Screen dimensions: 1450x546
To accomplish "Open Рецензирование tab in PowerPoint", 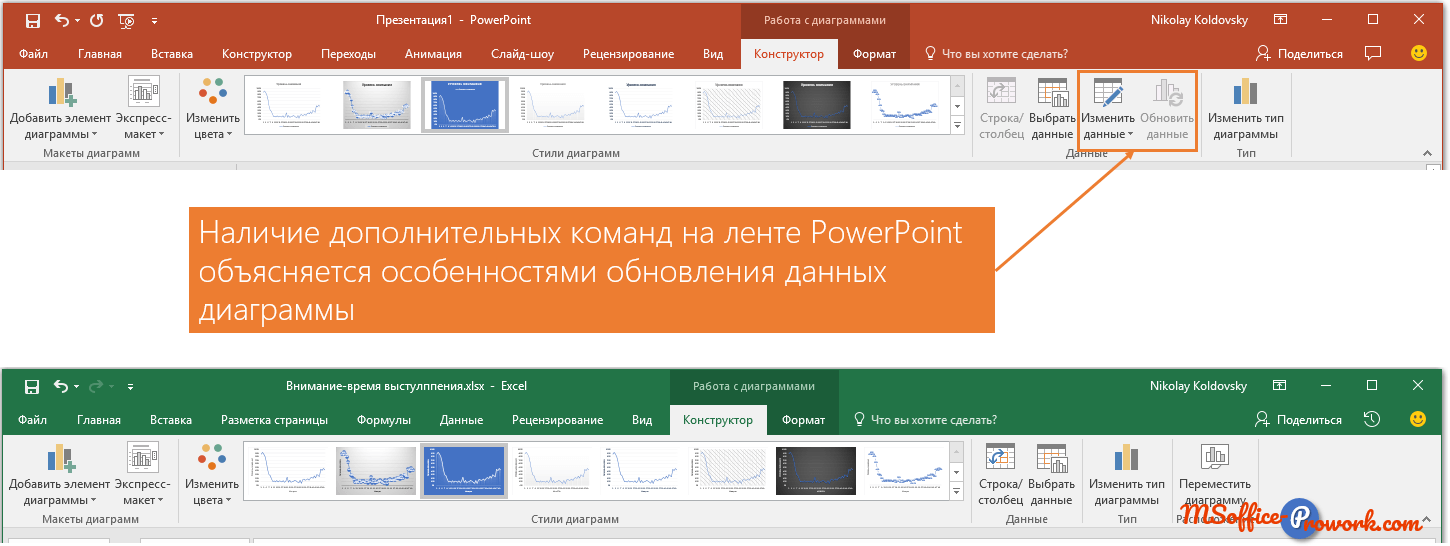I will [x=628, y=54].
